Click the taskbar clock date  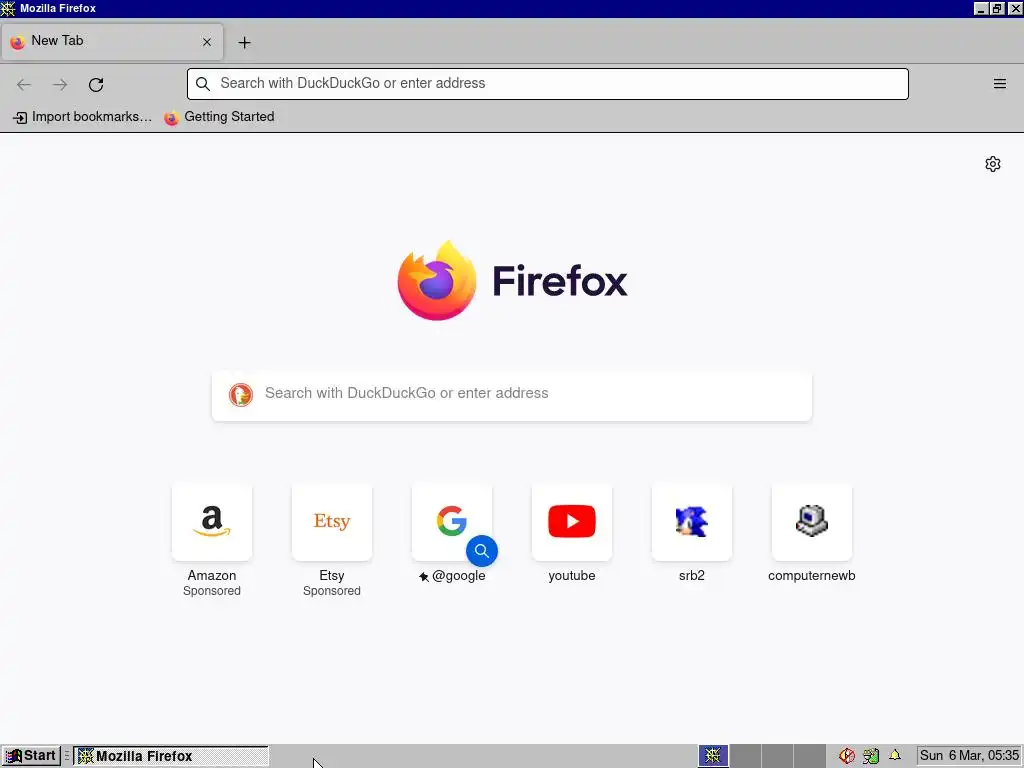tap(969, 756)
